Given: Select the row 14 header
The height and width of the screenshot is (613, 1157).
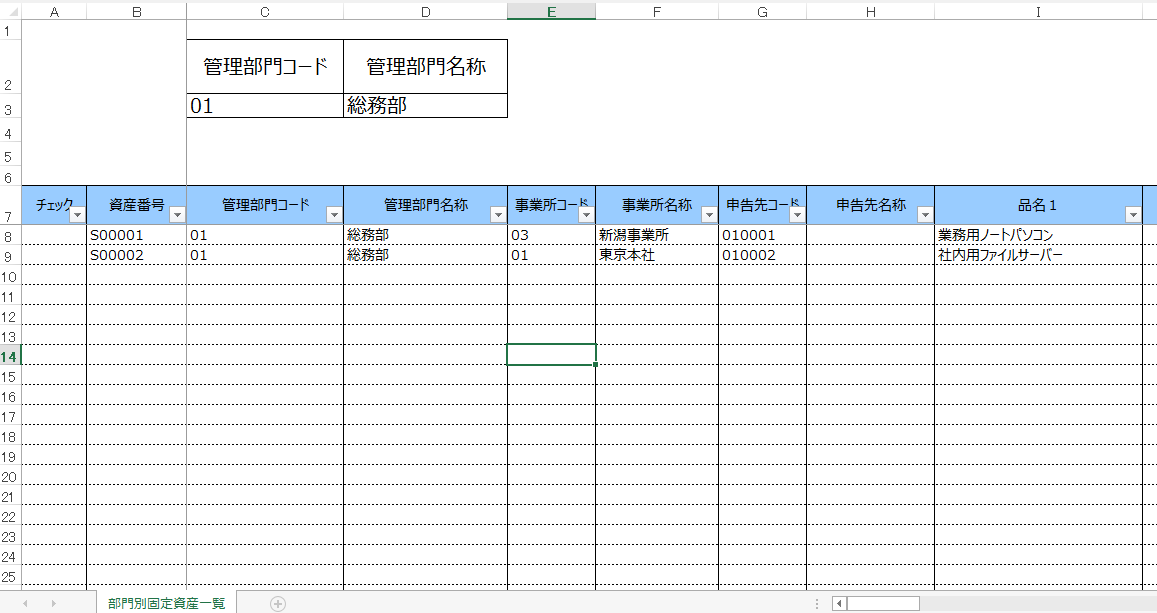Looking at the screenshot, I should tap(10, 356).
